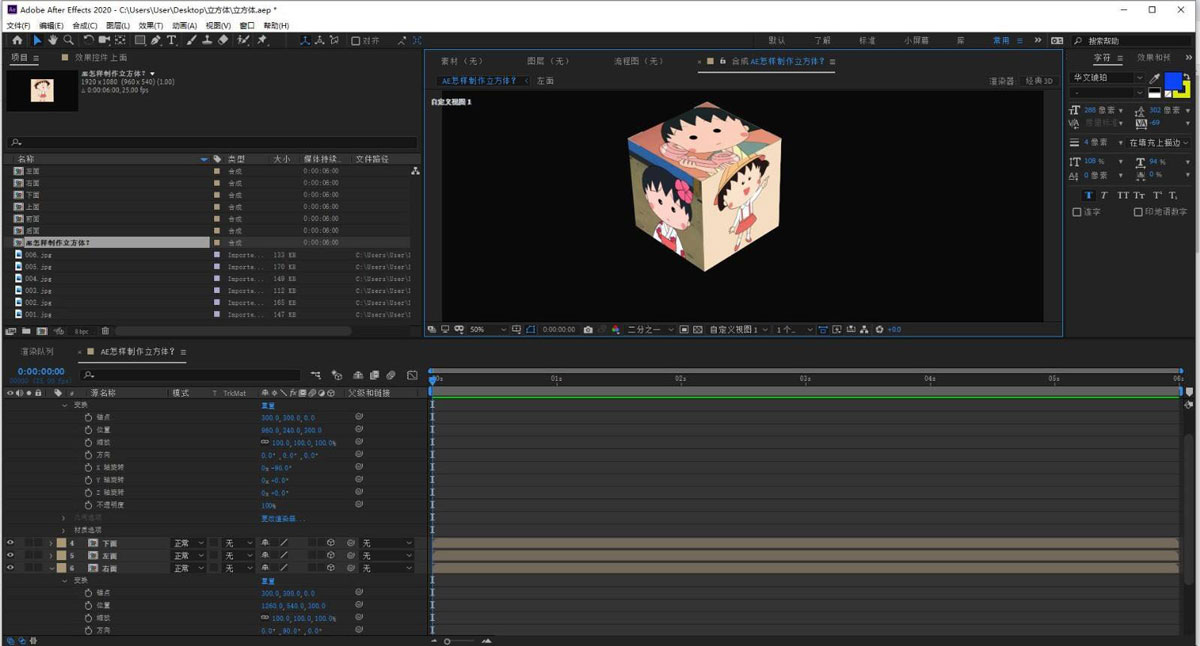This screenshot has height=646, width=1200.
Task: Click the stopwatch for X 轴旋转 property
Action: pos(88,467)
